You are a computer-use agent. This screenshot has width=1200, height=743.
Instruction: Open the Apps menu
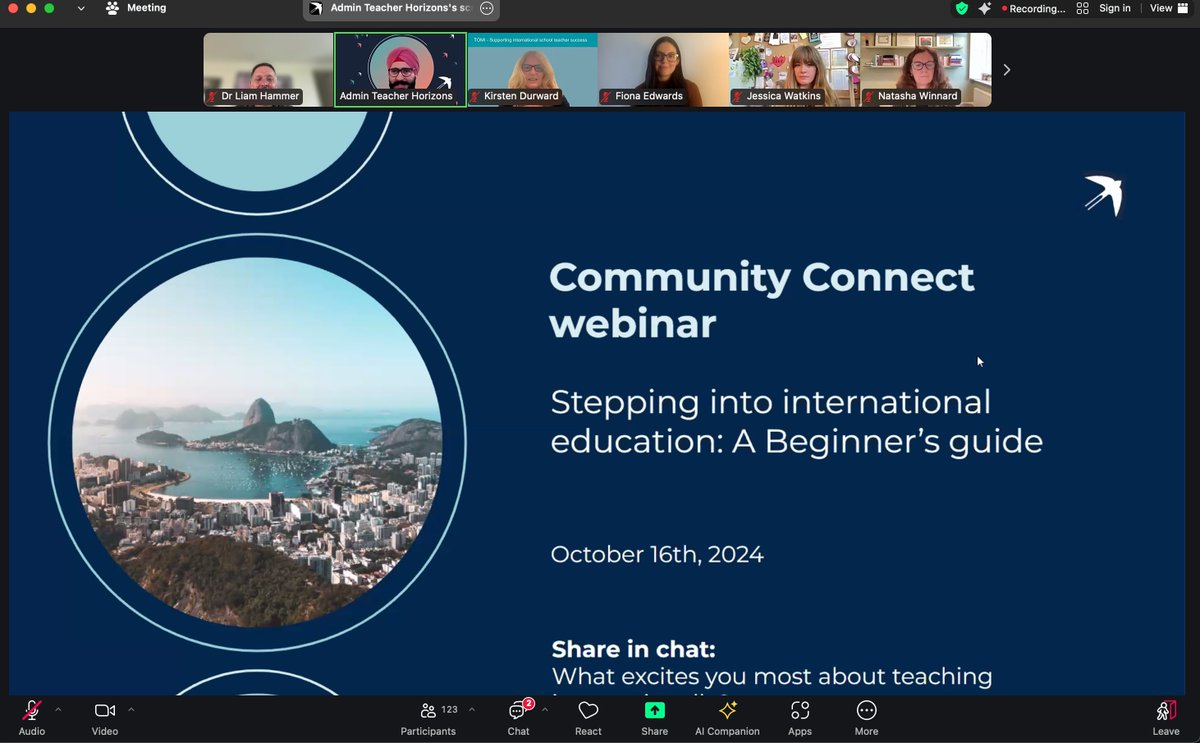click(800, 717)
